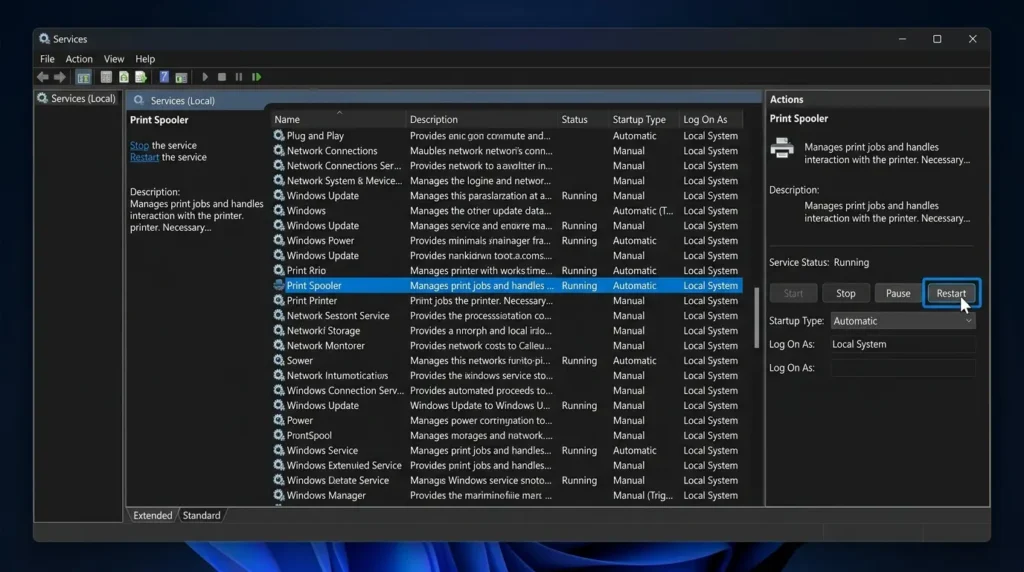
Task: Select the Power service row
Action: (507, 421)
